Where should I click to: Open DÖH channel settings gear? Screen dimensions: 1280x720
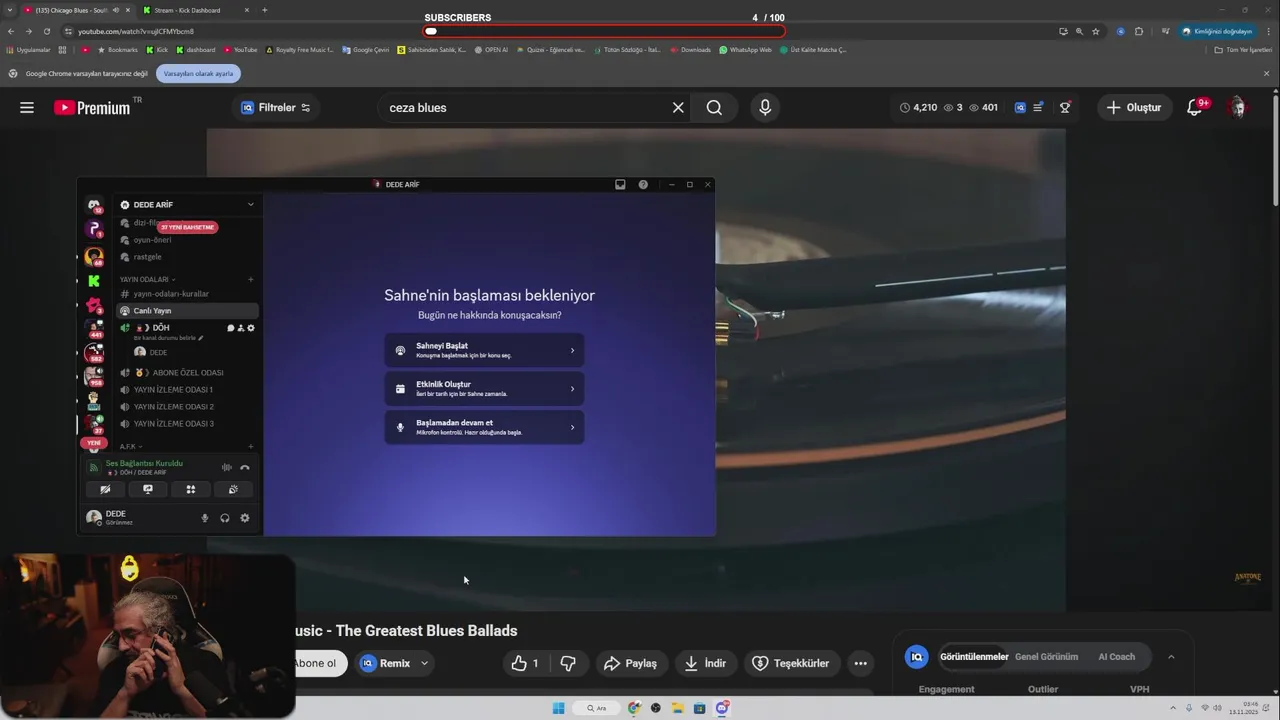coord(251,328)
